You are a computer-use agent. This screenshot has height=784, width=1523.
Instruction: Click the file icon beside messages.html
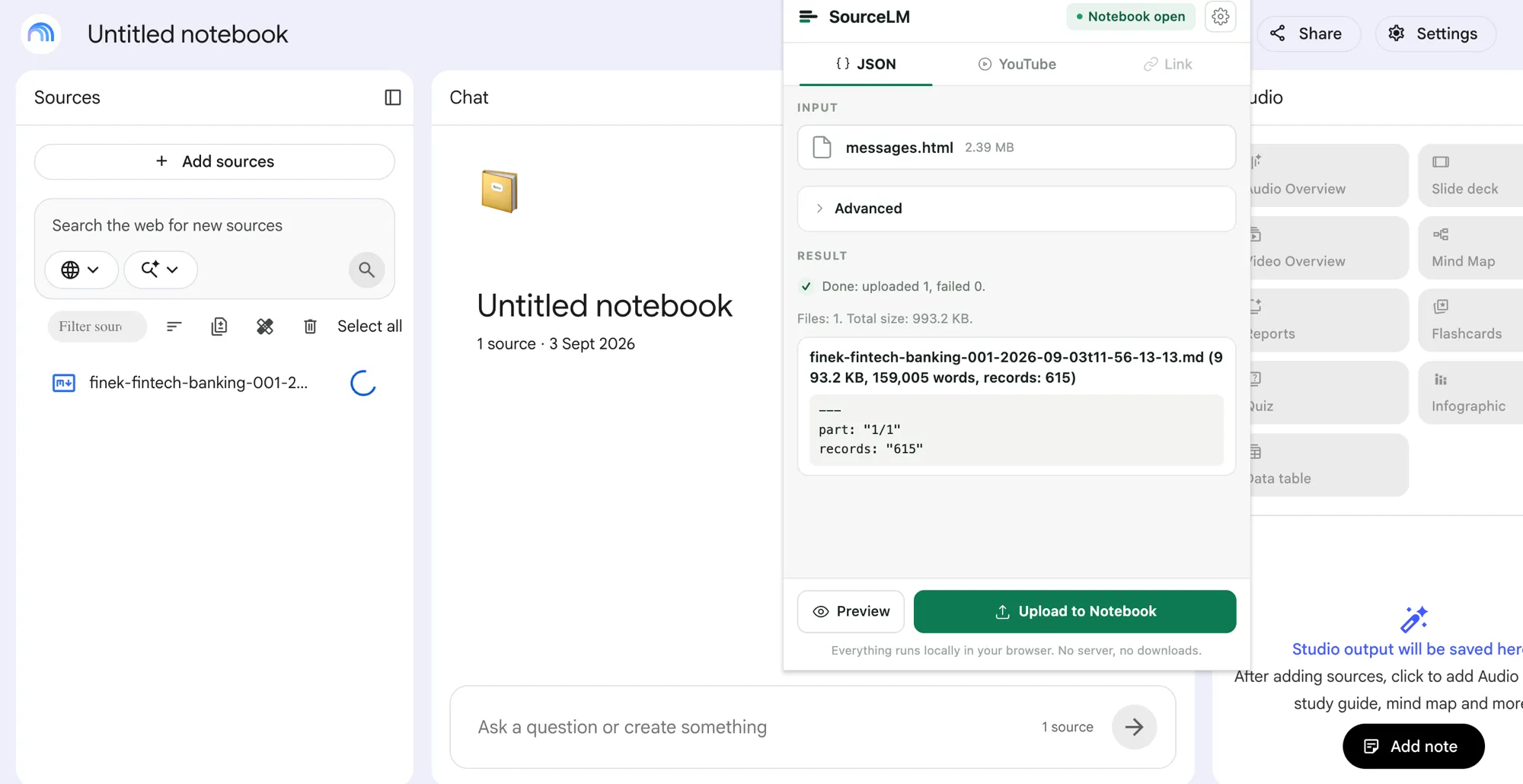tap(822, 147)
